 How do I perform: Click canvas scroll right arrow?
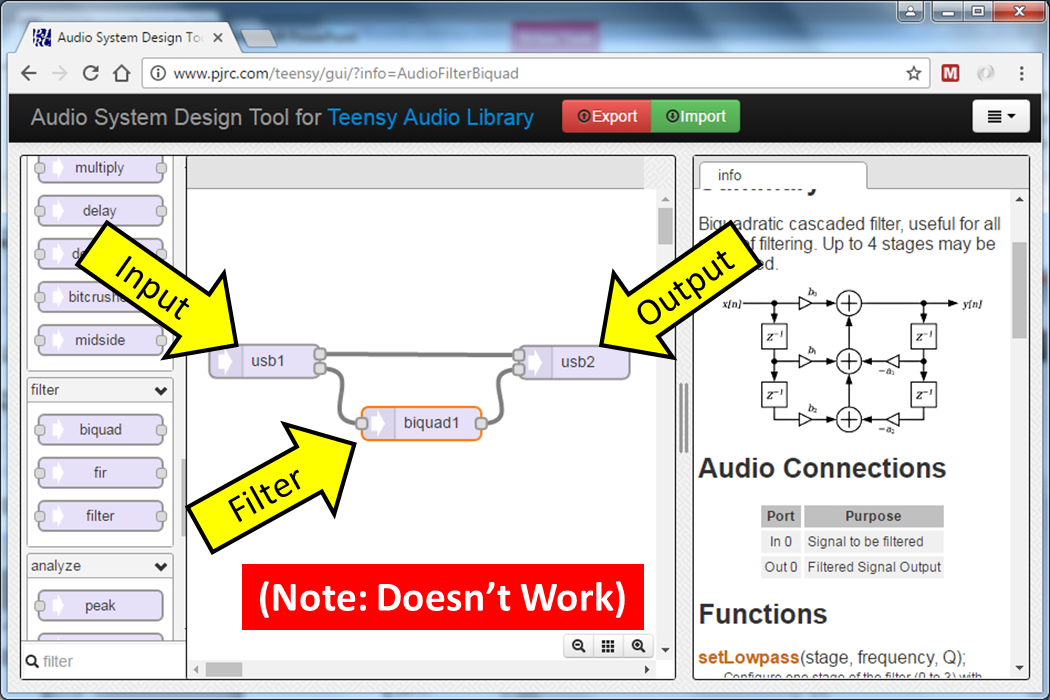coord(647,669)
